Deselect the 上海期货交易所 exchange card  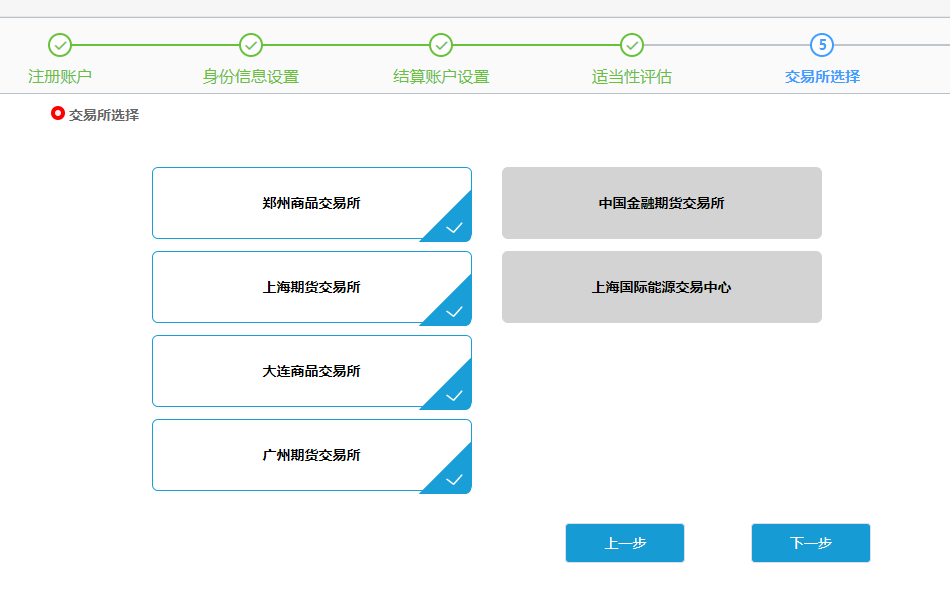click(312, 288)
